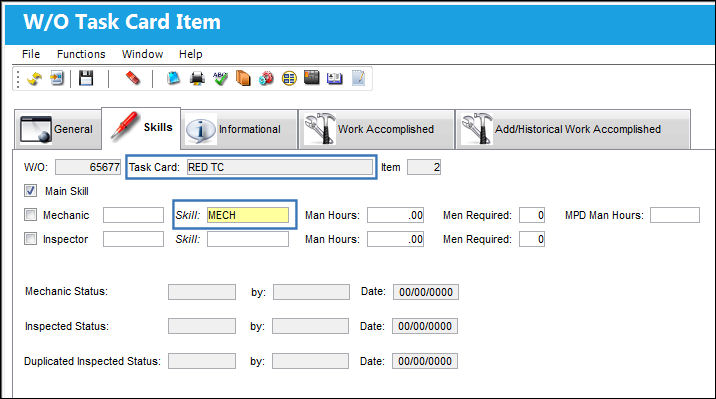Screen dimensions: 716x399
Task: Click the Mechanic Status date field
Action: click(426, 292)
